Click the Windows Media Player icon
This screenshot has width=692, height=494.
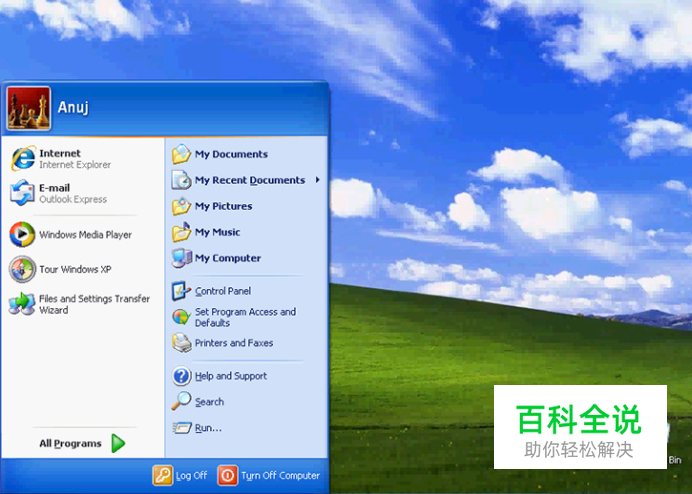(22, 234)
